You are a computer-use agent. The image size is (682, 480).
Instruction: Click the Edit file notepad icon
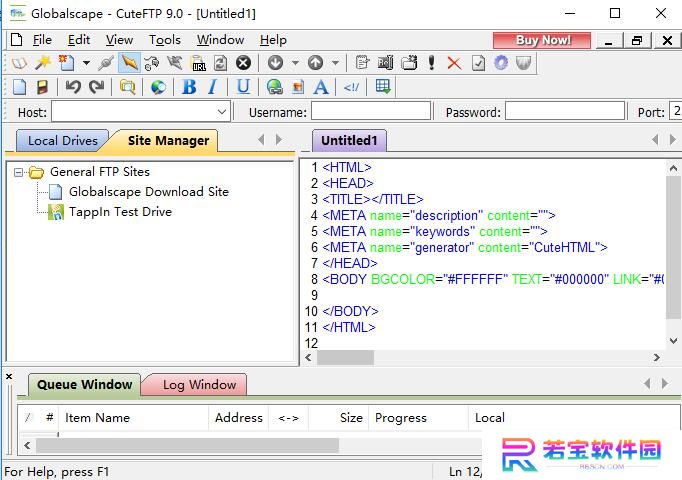tap(362, 63)
